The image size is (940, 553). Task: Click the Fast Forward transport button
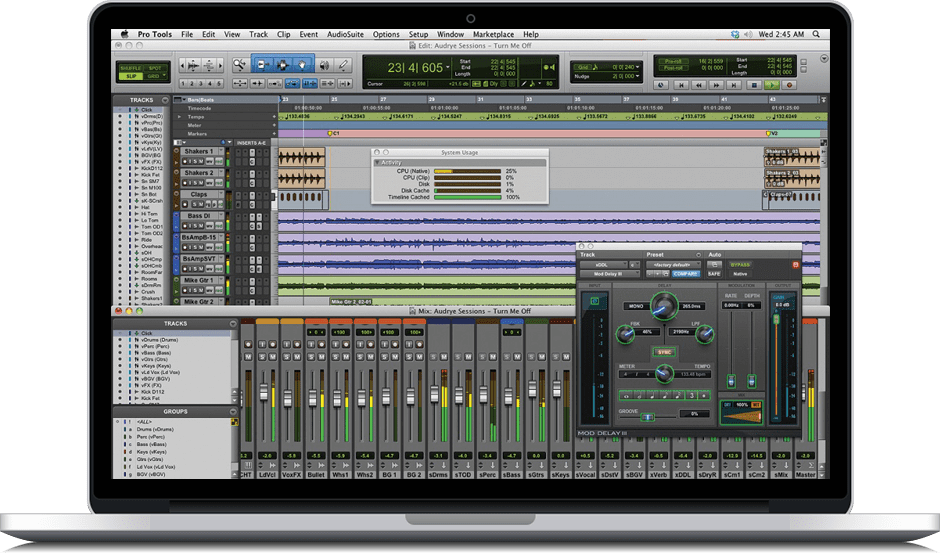[716, 85]
